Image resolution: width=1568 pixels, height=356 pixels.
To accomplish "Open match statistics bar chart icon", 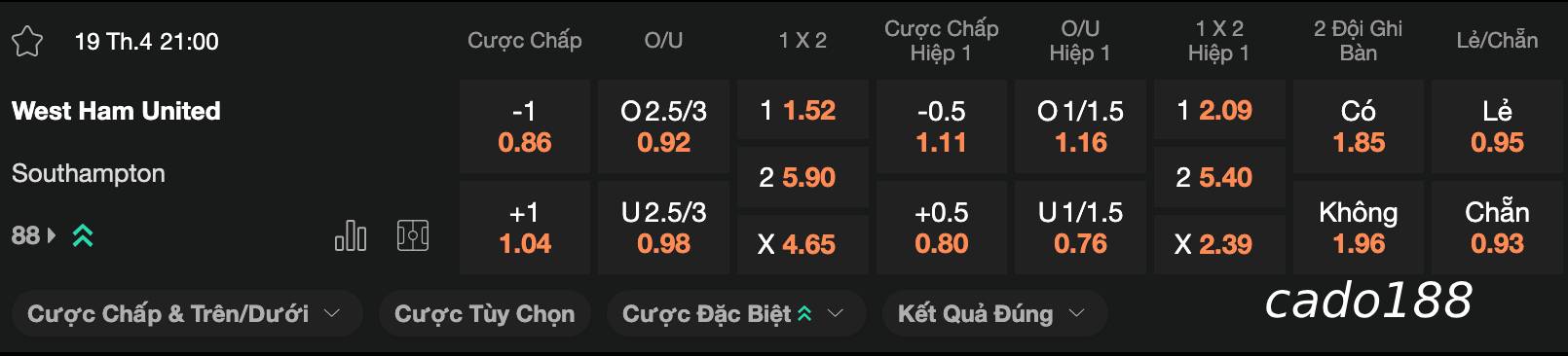I will click(x=351, y=235).
